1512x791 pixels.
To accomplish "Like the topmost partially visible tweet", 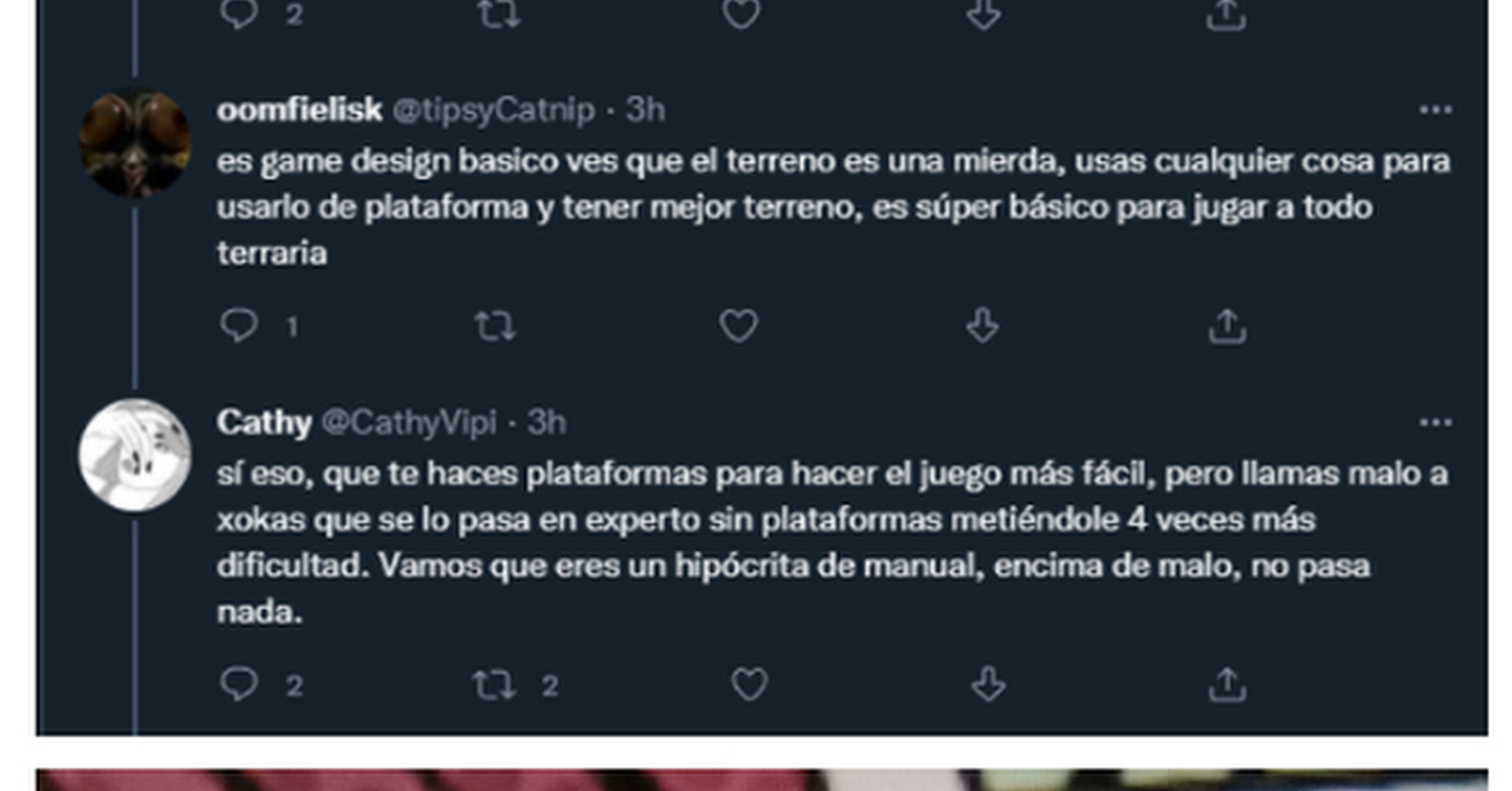I will 741,14.
